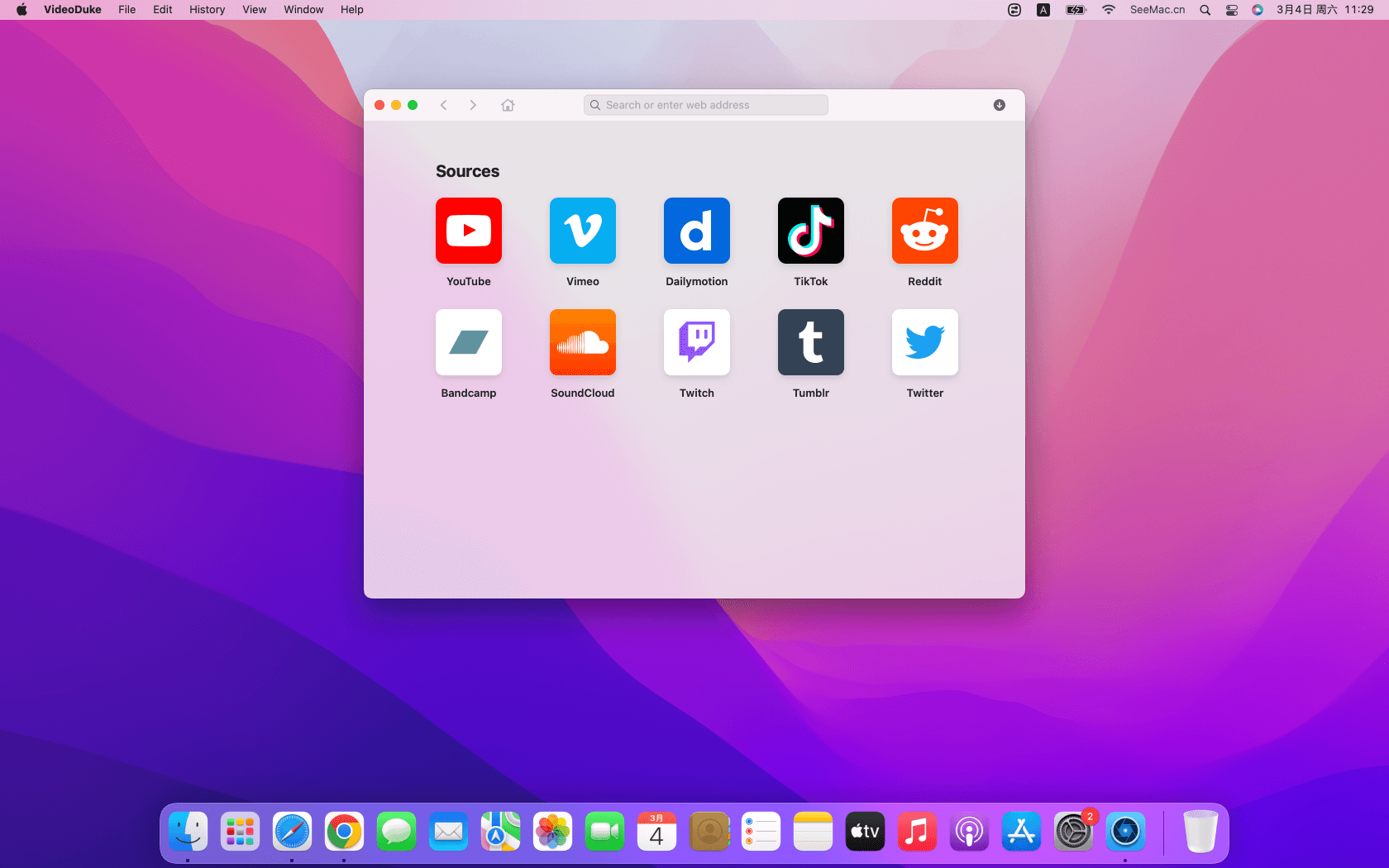Launch Google Chrome from the Dock
1389x868 pixels.
[x=344, y=832]
